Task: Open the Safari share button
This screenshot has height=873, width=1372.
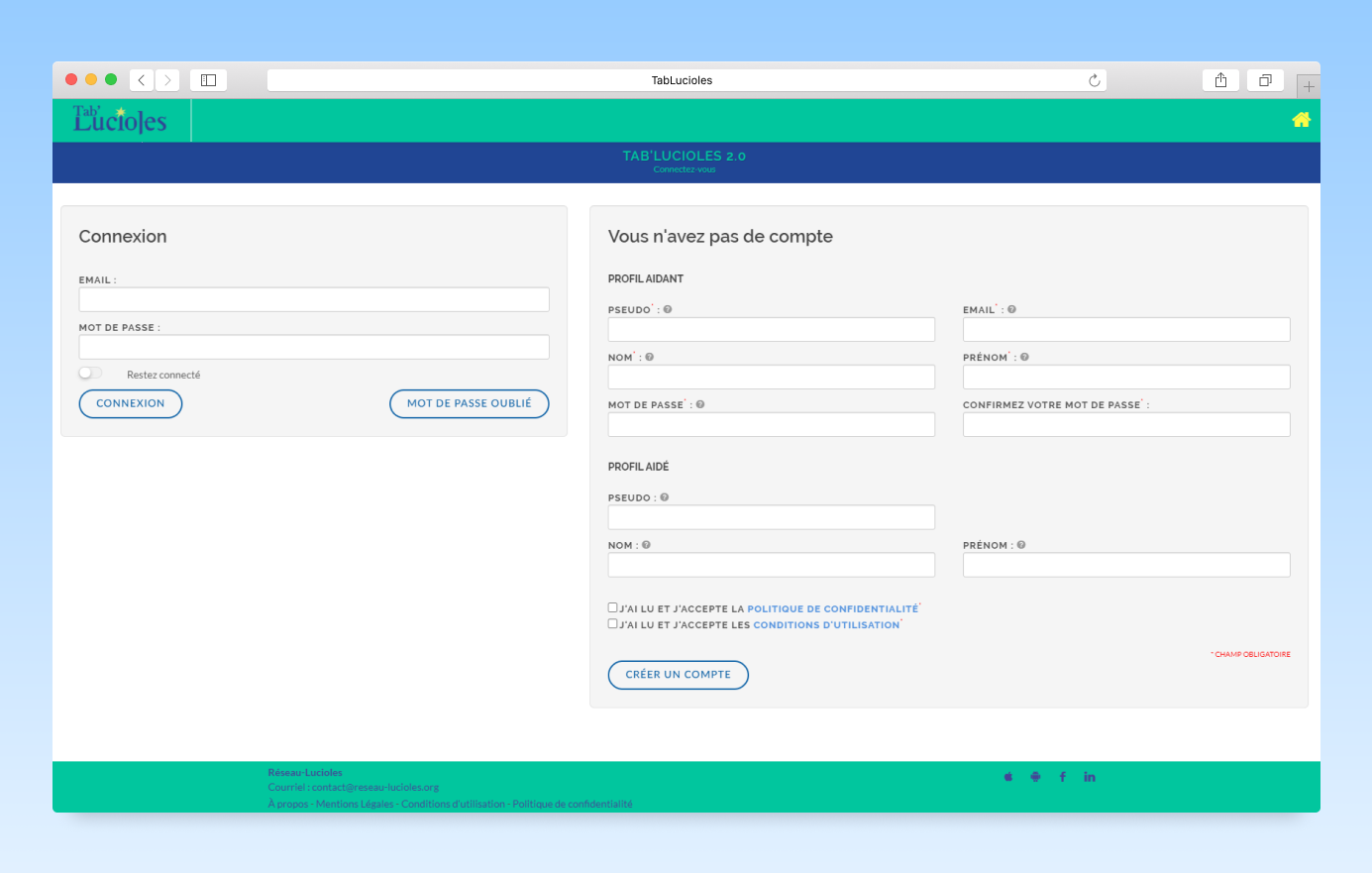Action: point(1220,80)
